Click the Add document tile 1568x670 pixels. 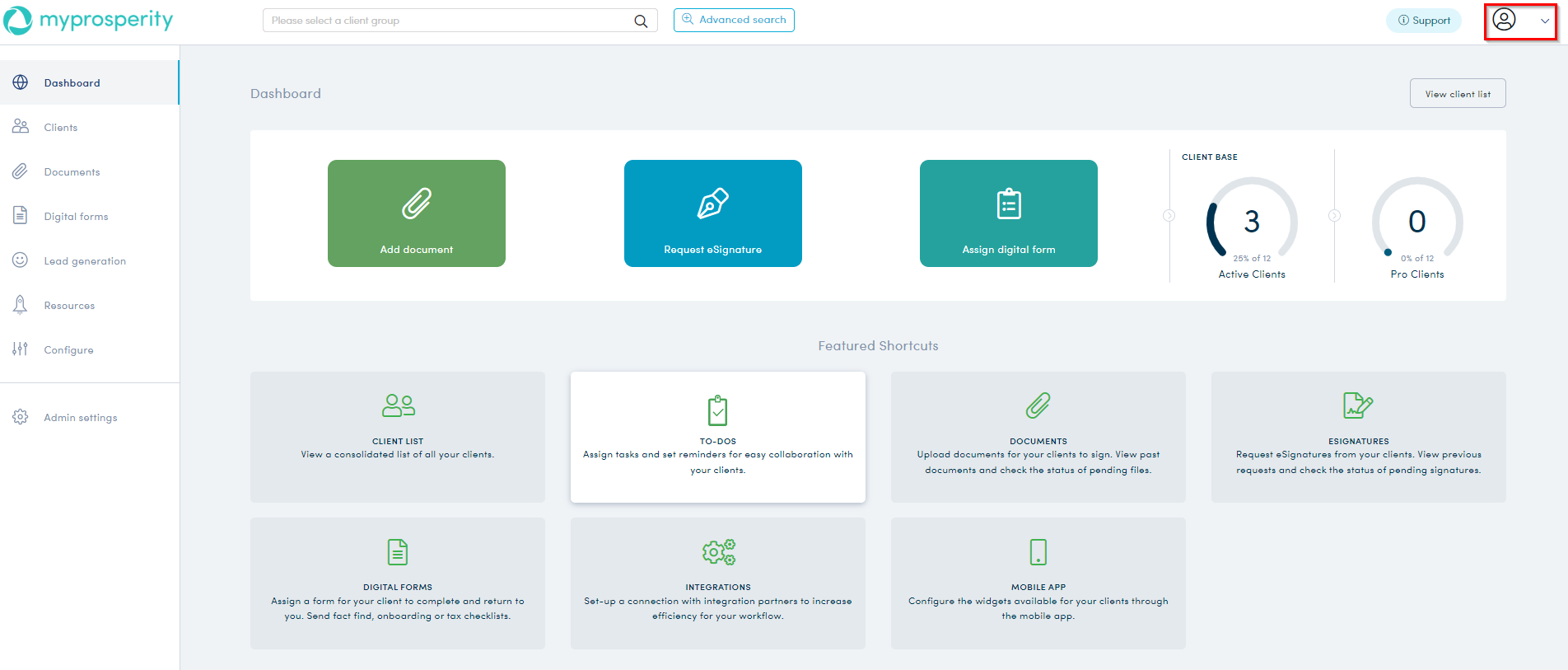point(417,213)
